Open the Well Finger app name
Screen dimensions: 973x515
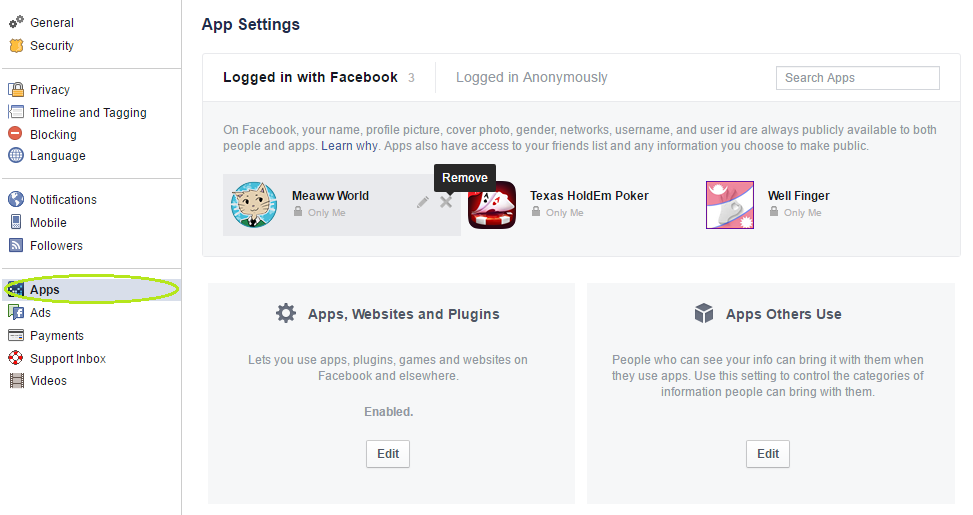coord(799,195)
